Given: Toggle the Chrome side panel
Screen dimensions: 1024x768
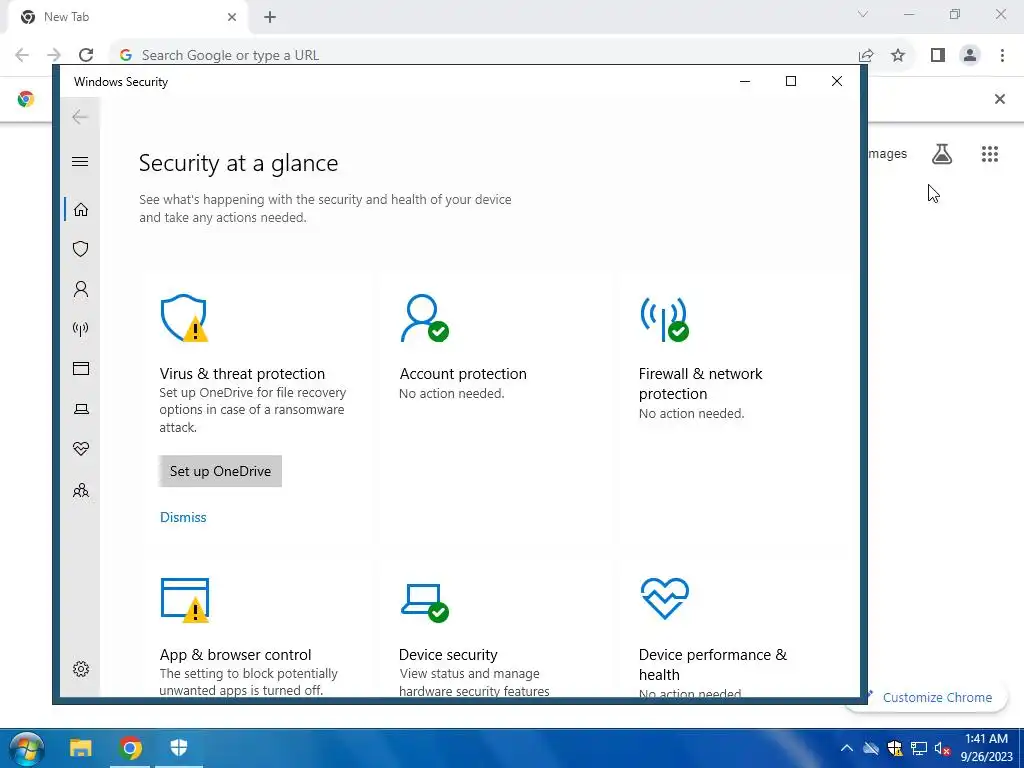Looking at the screenshot, I should (938, 55).
